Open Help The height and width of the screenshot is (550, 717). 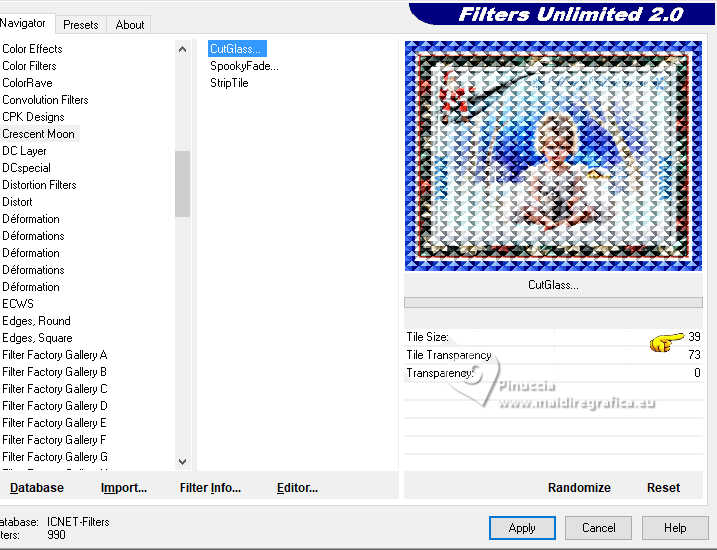[675, 528]
